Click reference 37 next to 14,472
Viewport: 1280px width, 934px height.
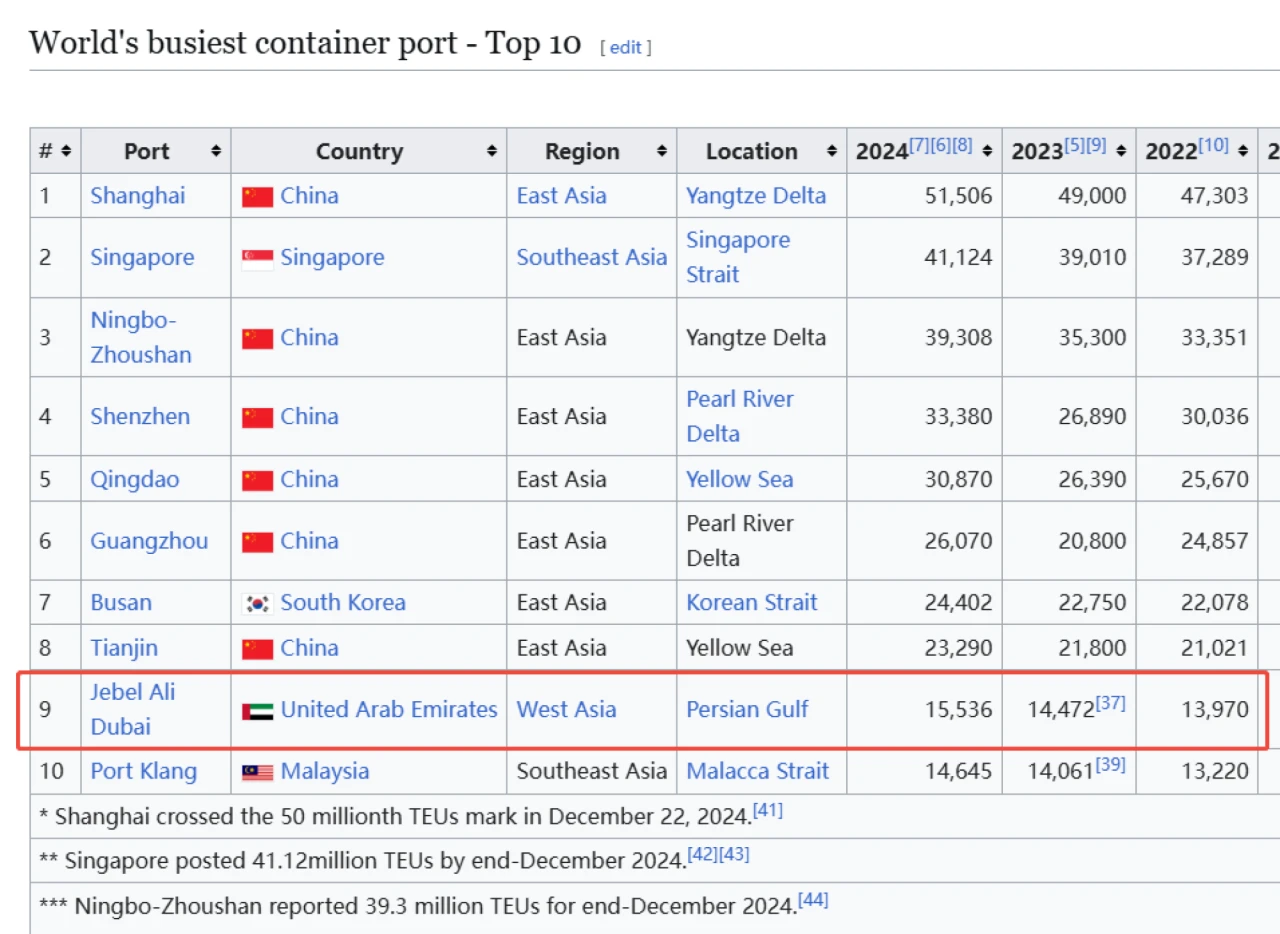(x=1110, y=703)
